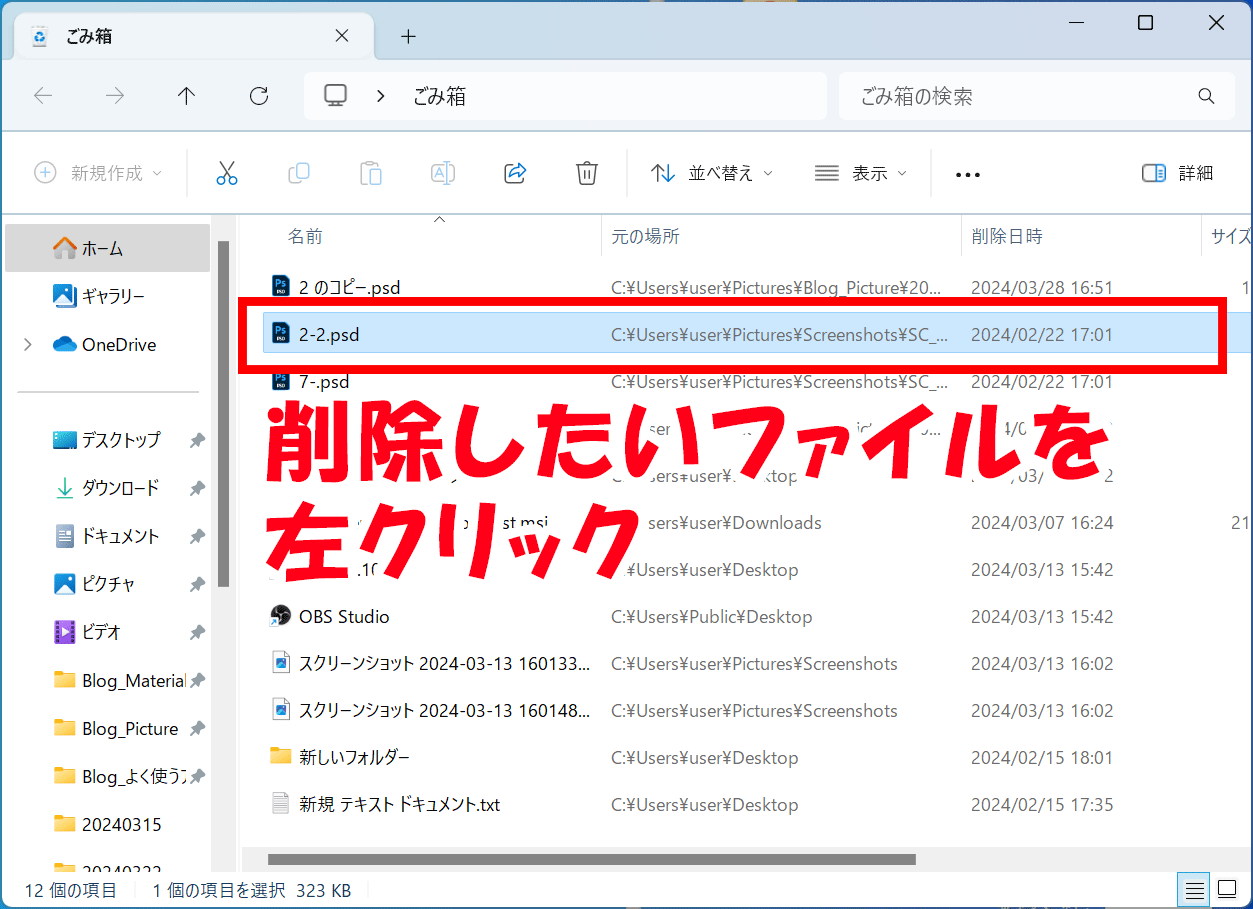1253x909 pixels.
Task: Sort by 削除日時 column header
Action: [1007, 237]
